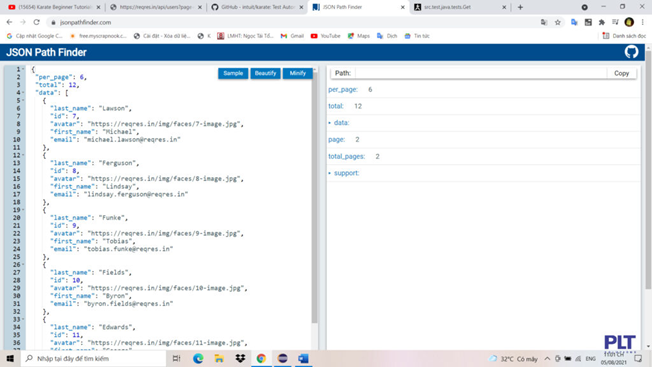Image resolution: width=652 pixels, height=367 pixels.
Task: Open the Windows Start menu
Action: click(10, 358)
